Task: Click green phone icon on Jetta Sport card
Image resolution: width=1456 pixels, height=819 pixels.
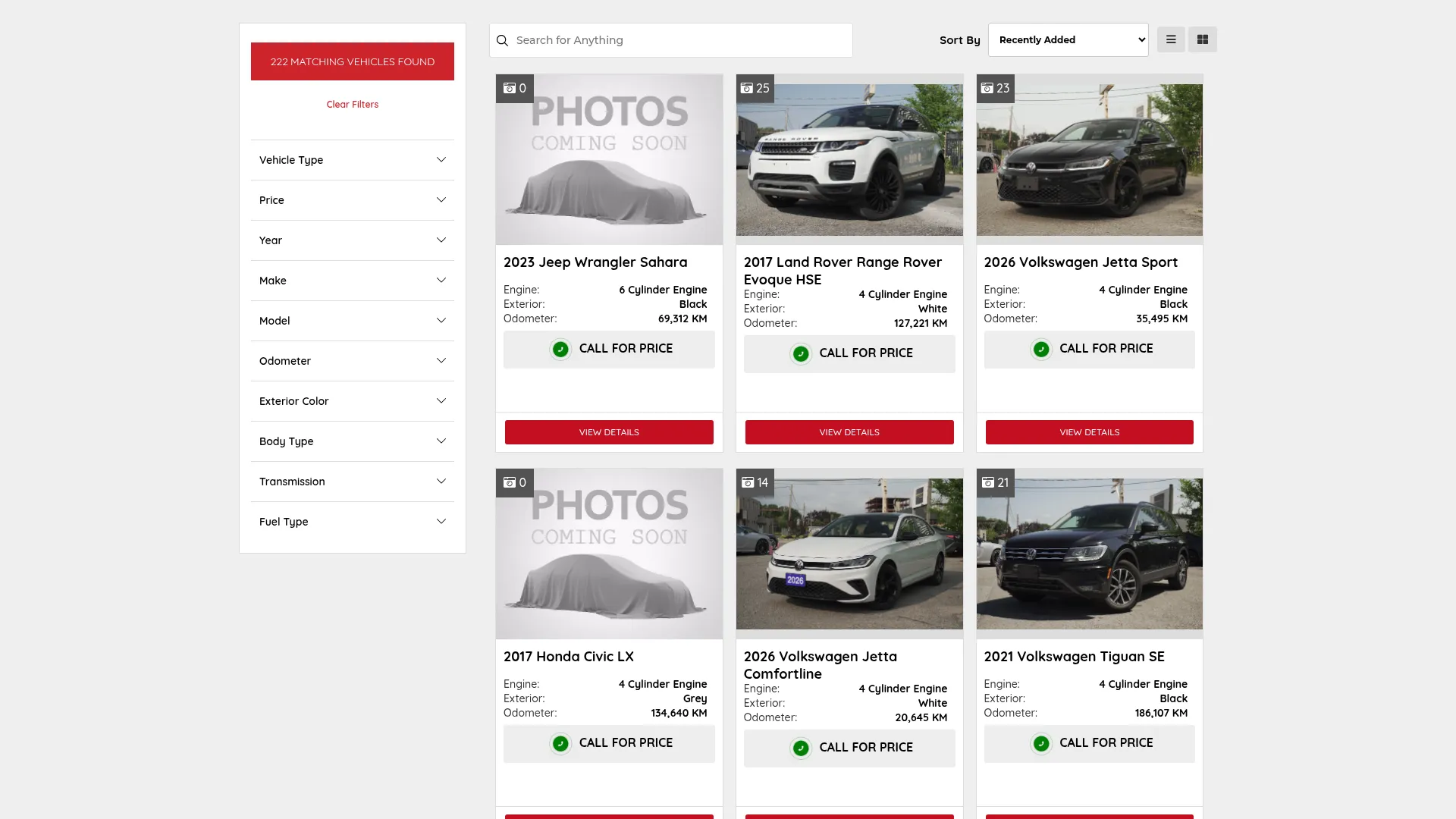Action: tap(1041, 349)
